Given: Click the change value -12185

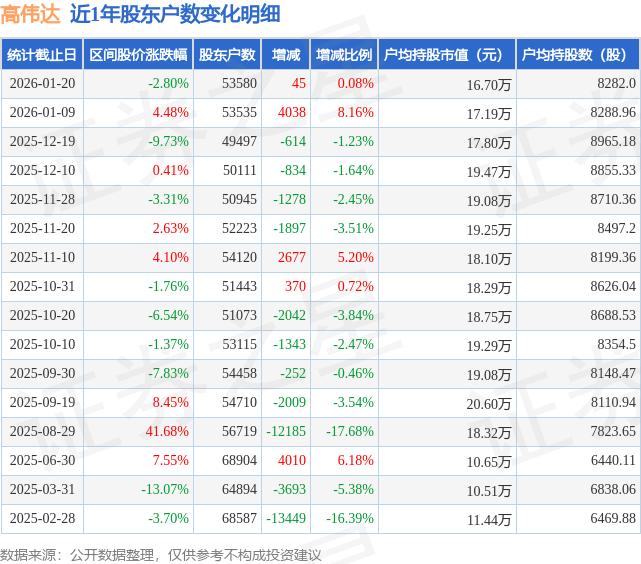Looking at the screenshot, I should pyautogui.click(x=286, y=432).
